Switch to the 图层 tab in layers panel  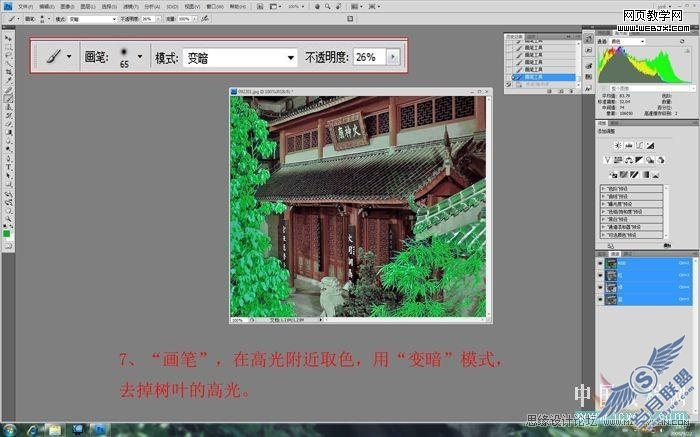coord(602,254)
